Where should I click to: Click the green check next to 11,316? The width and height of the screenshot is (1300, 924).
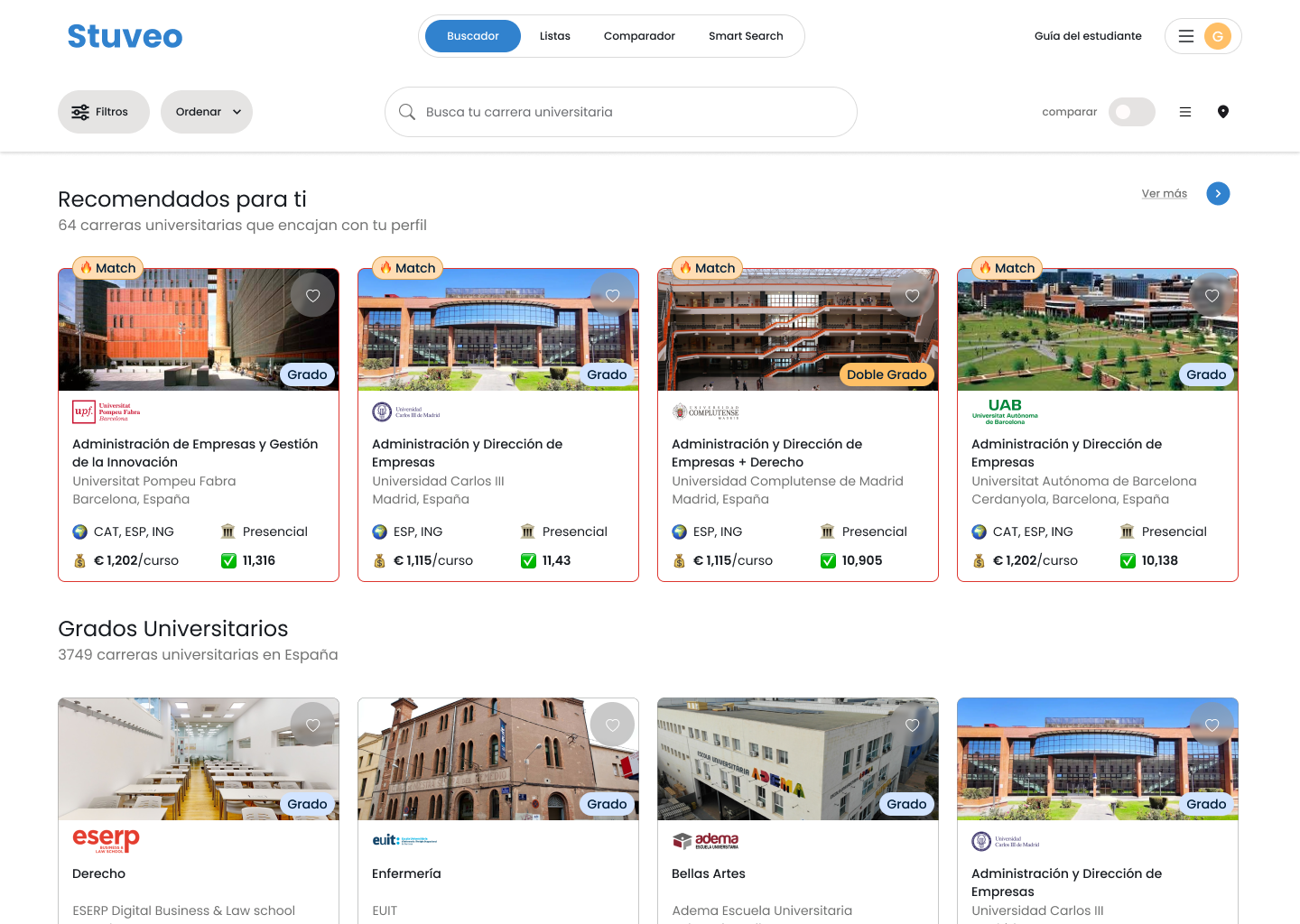tap(229, 560)
